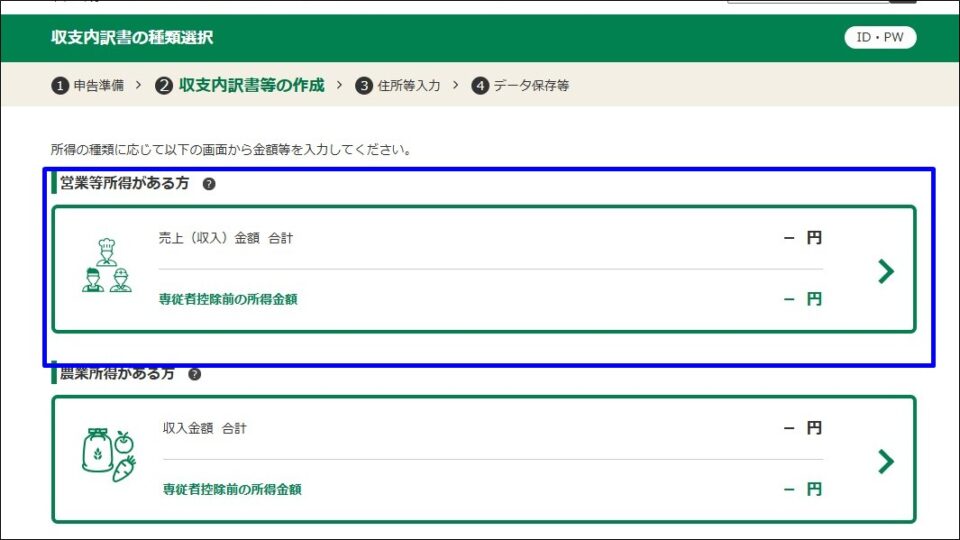Click 専従者控除前の所得金額 in agricultural income card

232,489
